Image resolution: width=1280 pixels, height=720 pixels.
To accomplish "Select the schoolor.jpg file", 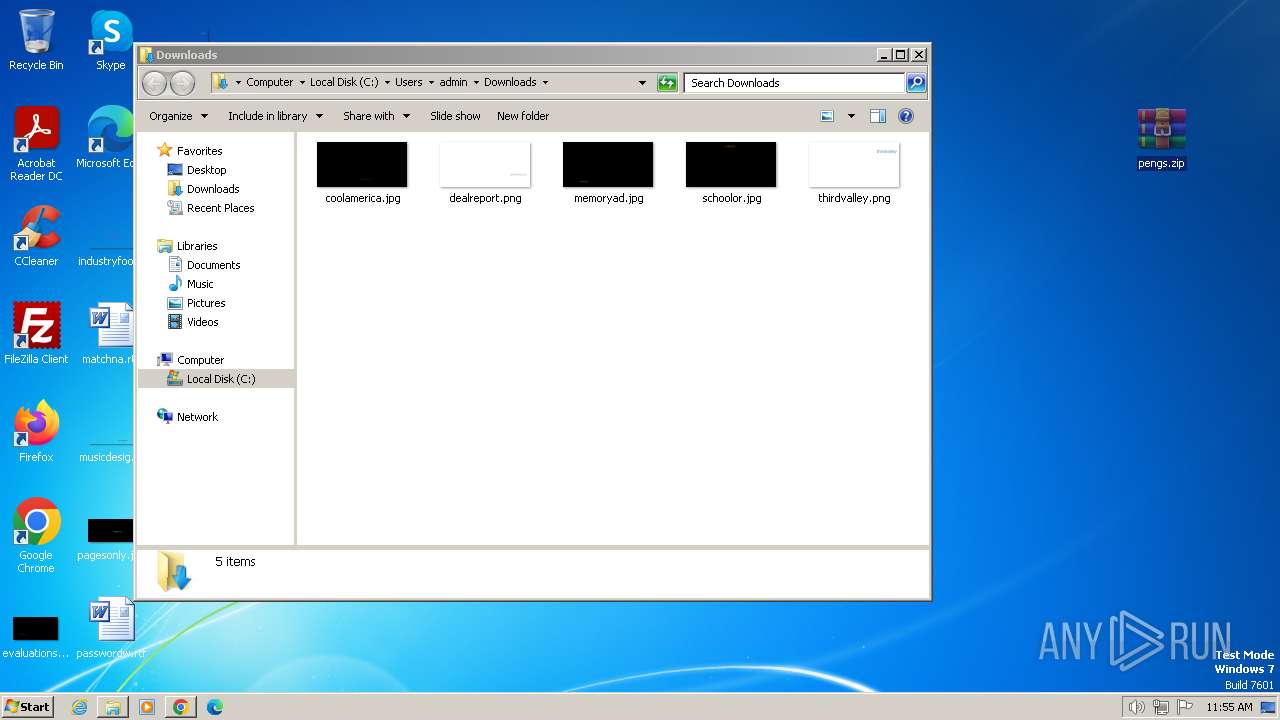I will coord(731,172).
